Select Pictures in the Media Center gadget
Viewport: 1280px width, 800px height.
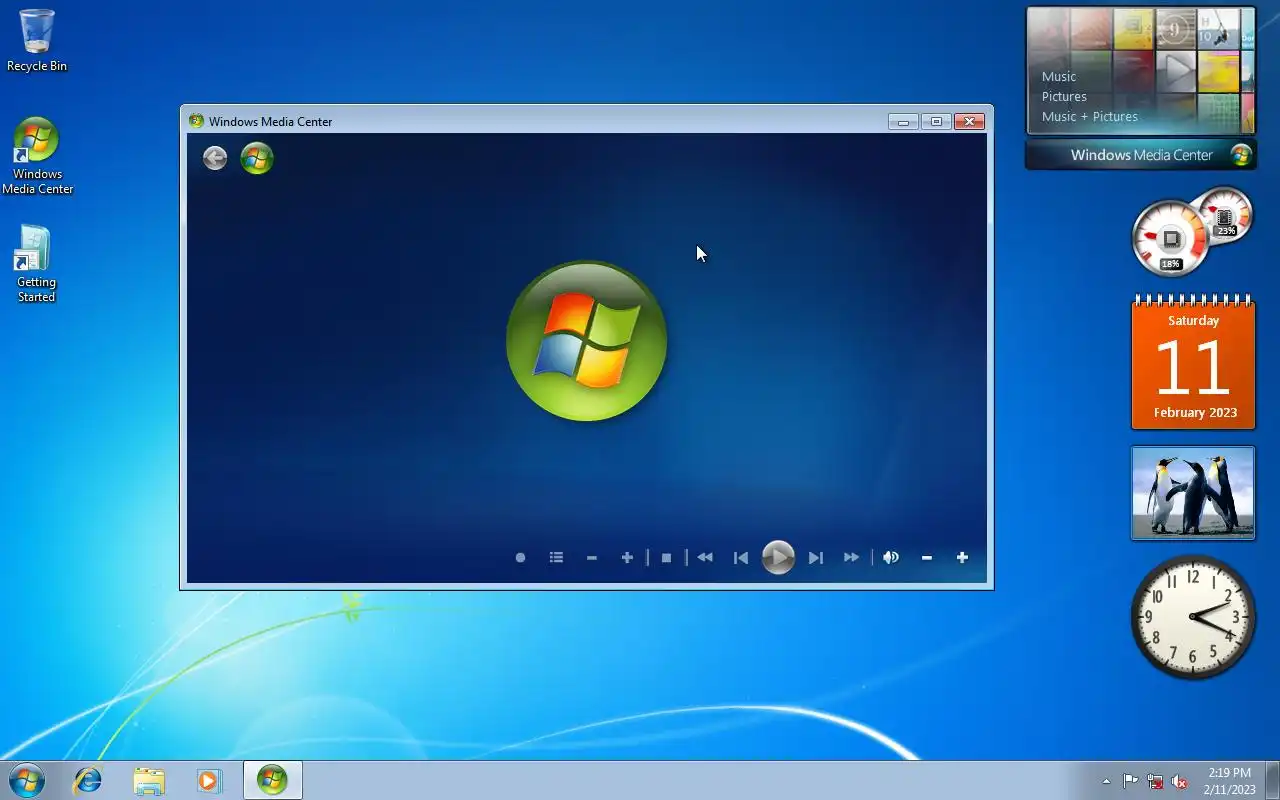pyautogui.click(x=1064, y=96)
